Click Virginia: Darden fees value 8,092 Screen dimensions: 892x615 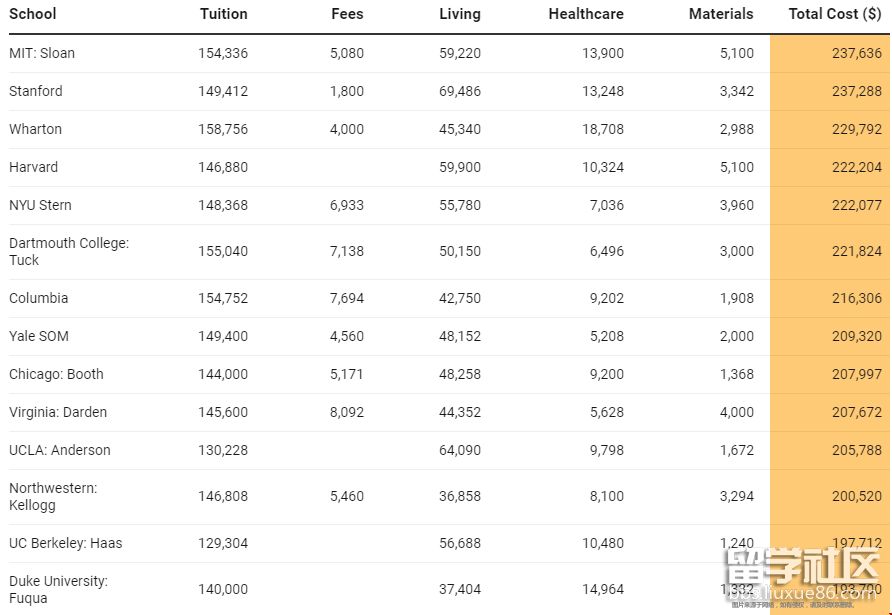coord(347,412)
